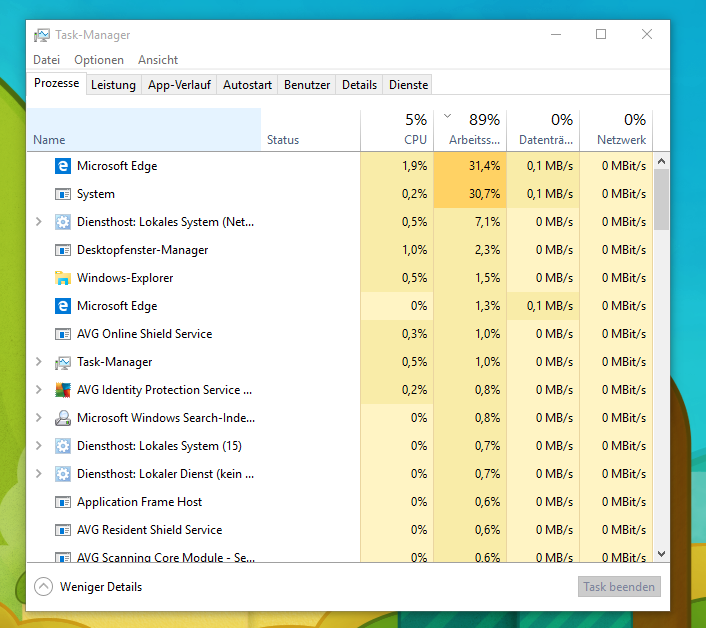Switch to the Leistung tab
The image size is (706, 628).
click(113, 85)
